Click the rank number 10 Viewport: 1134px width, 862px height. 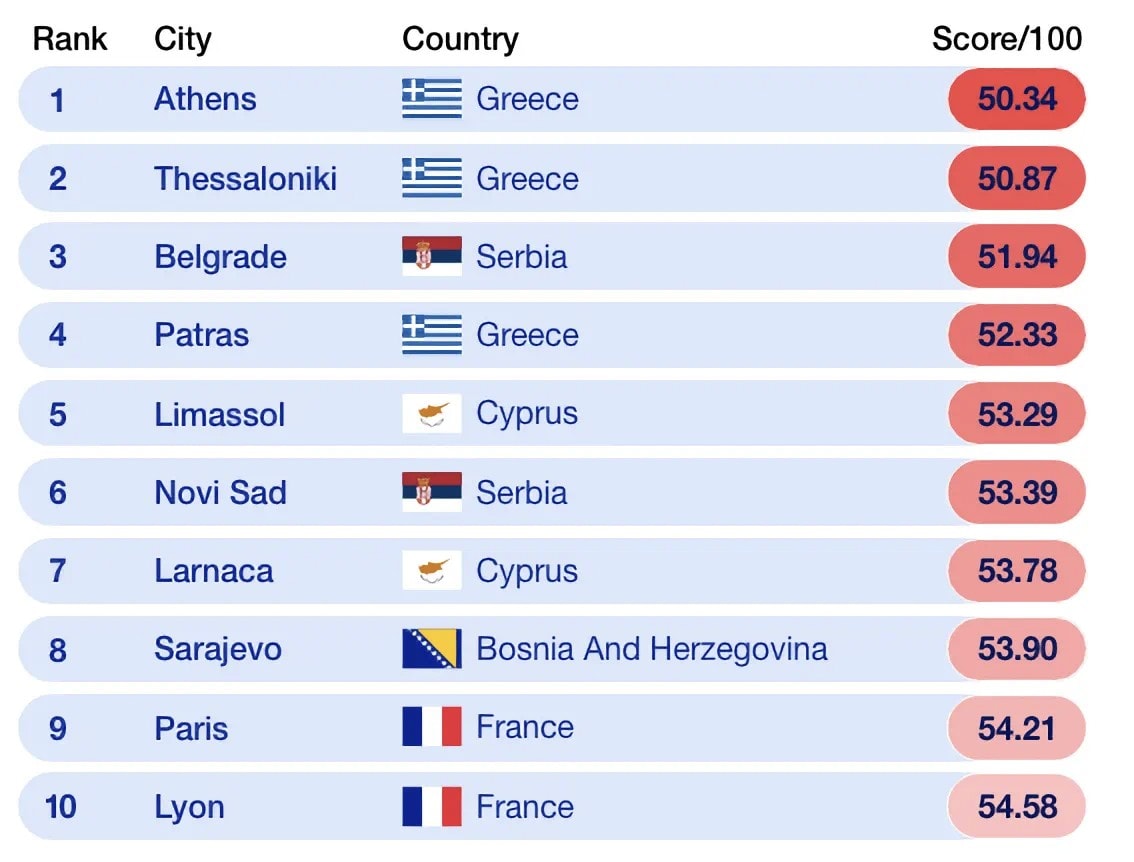(x=60, y=806)
